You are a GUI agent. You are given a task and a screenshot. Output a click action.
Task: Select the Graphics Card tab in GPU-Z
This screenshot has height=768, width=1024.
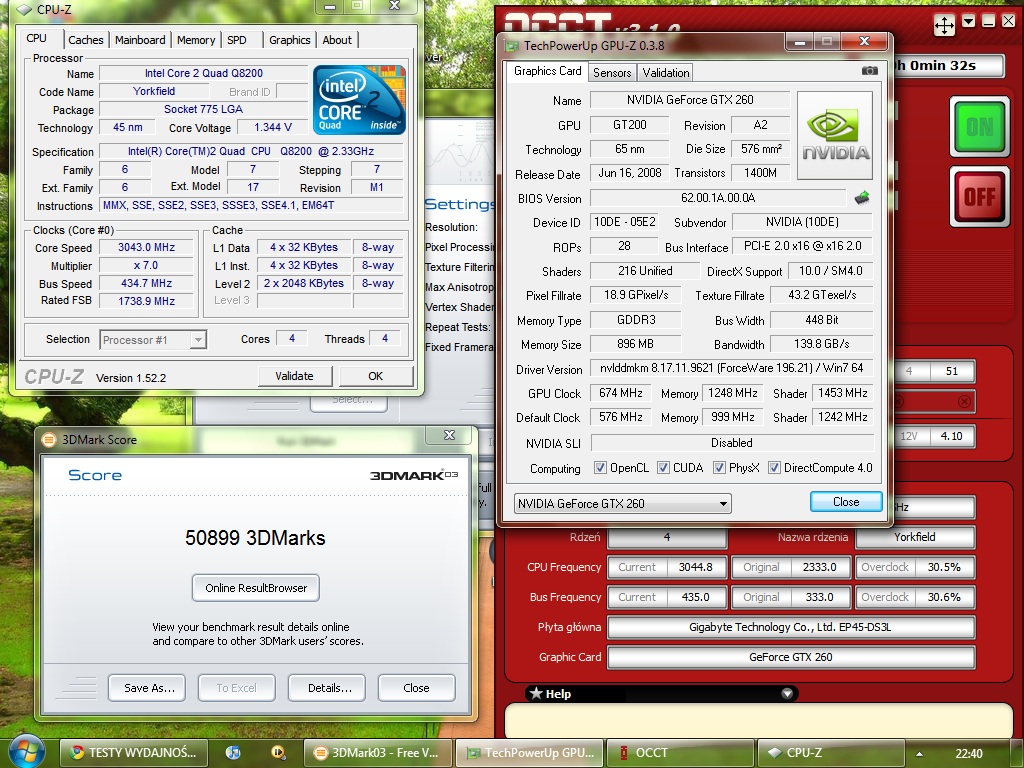tap(547, 71)
